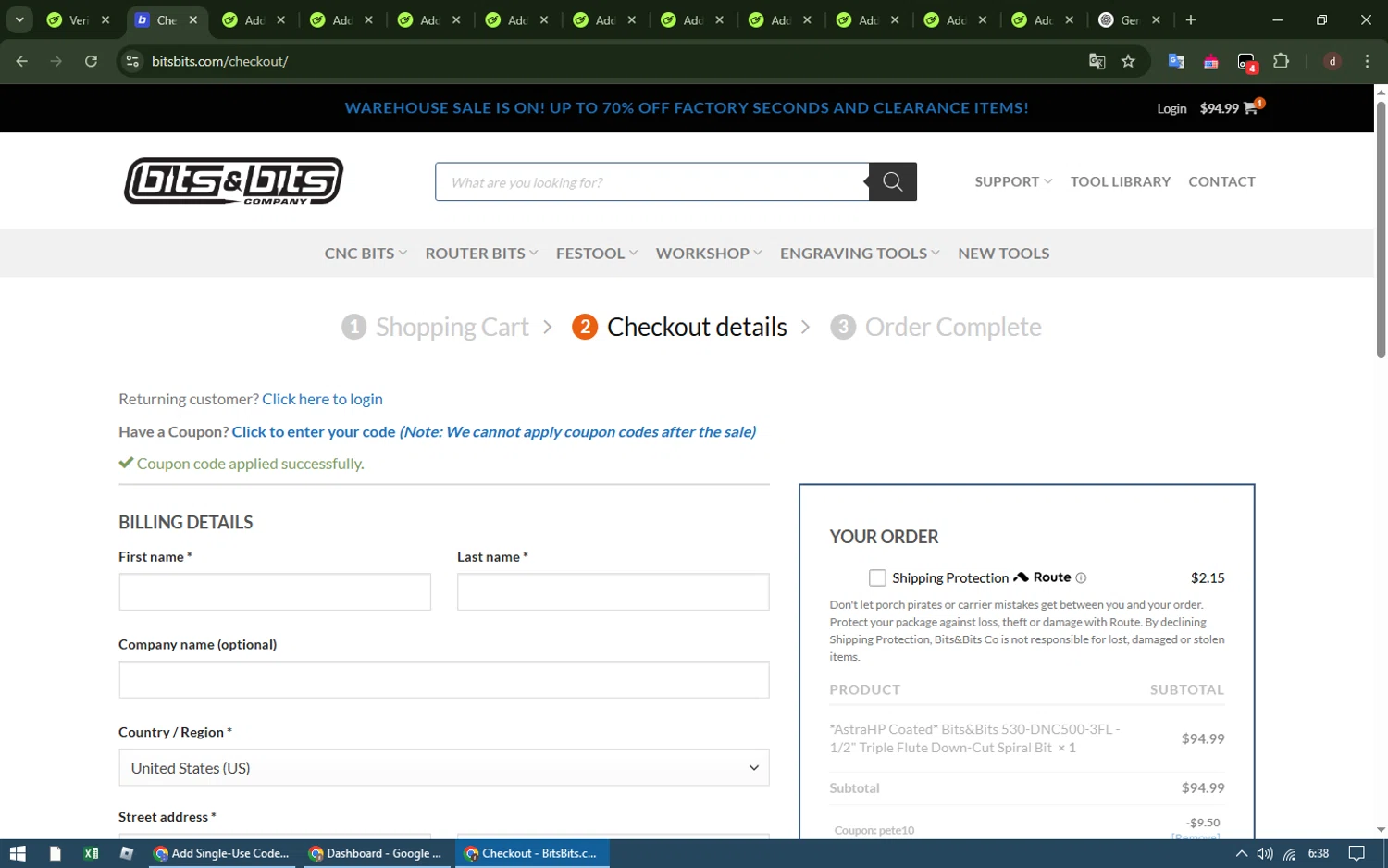
Task: Focus the Last name field
Action: coord(613,592)
